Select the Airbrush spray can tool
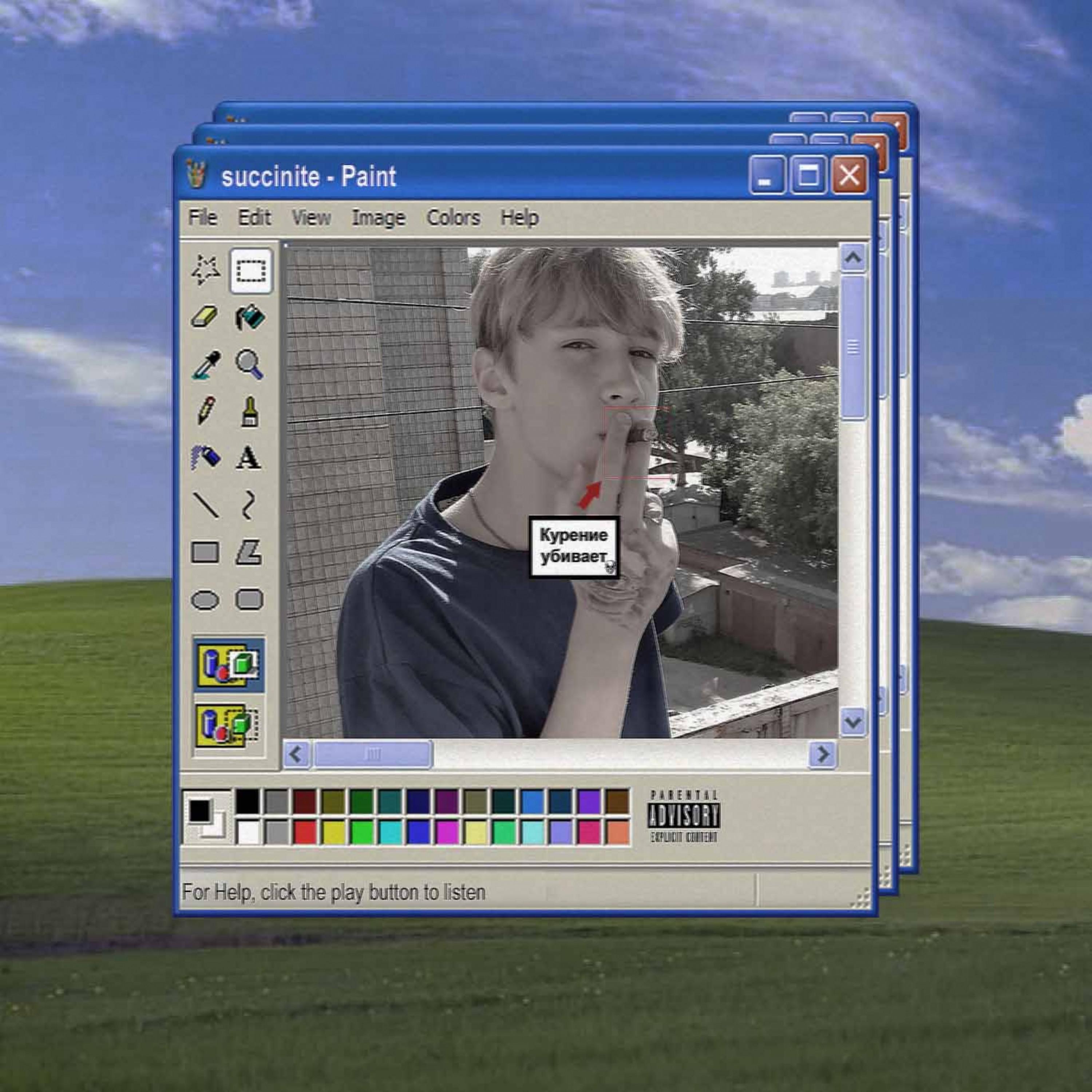Screen dimensions: 1092x1092 pos(205,457)
